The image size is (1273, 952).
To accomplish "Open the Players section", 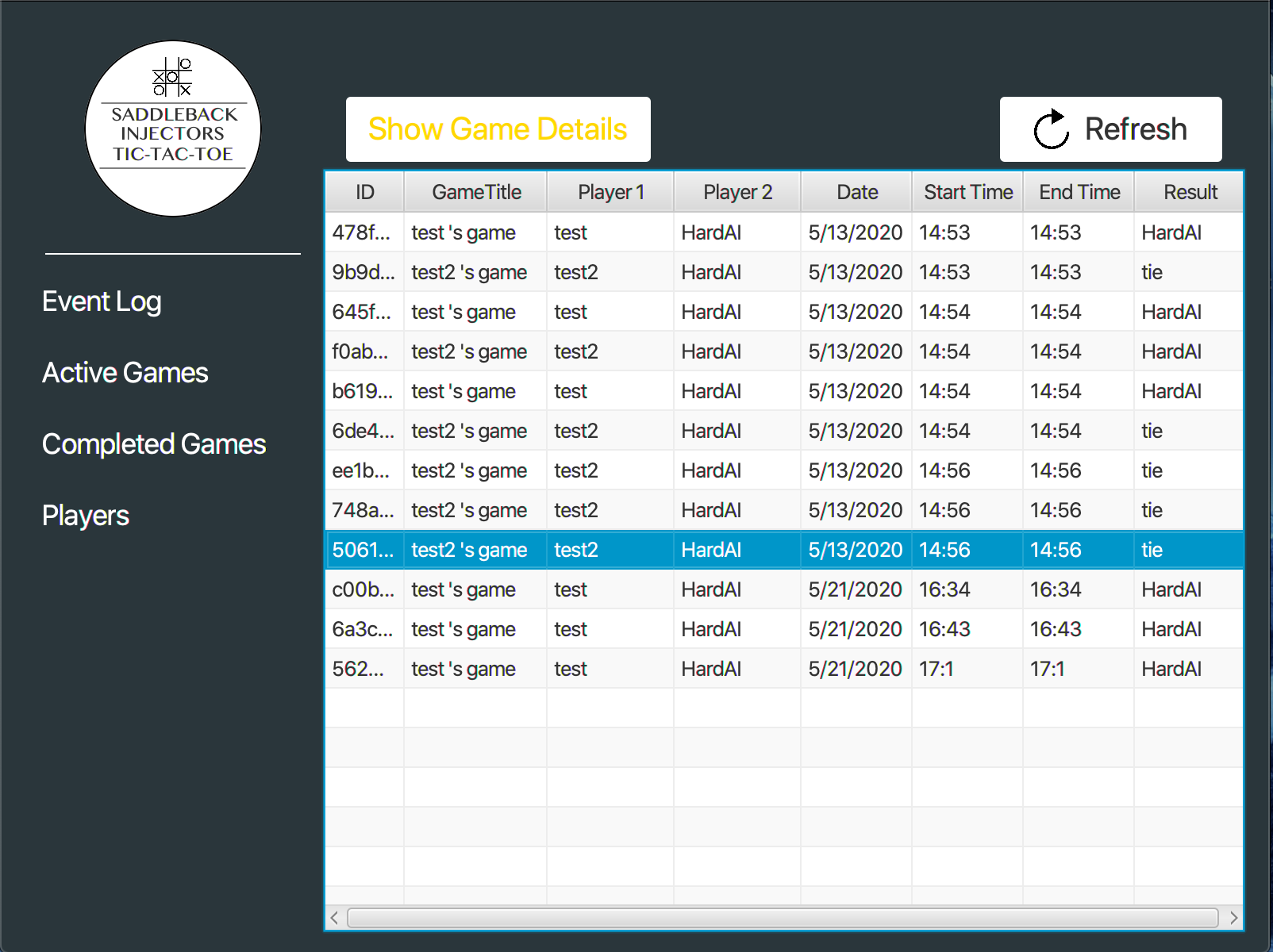I will click(x=86, y=515).
